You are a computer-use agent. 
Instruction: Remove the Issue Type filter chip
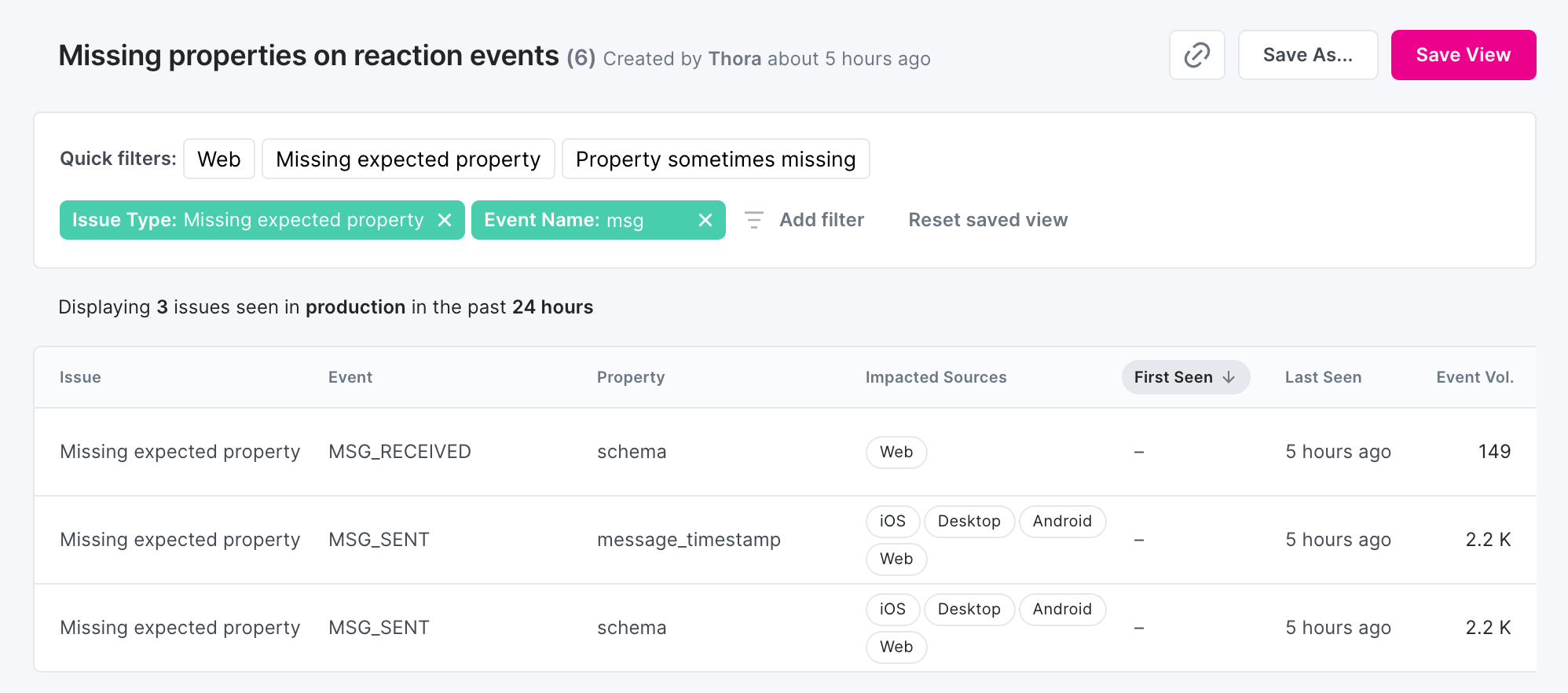445,220
